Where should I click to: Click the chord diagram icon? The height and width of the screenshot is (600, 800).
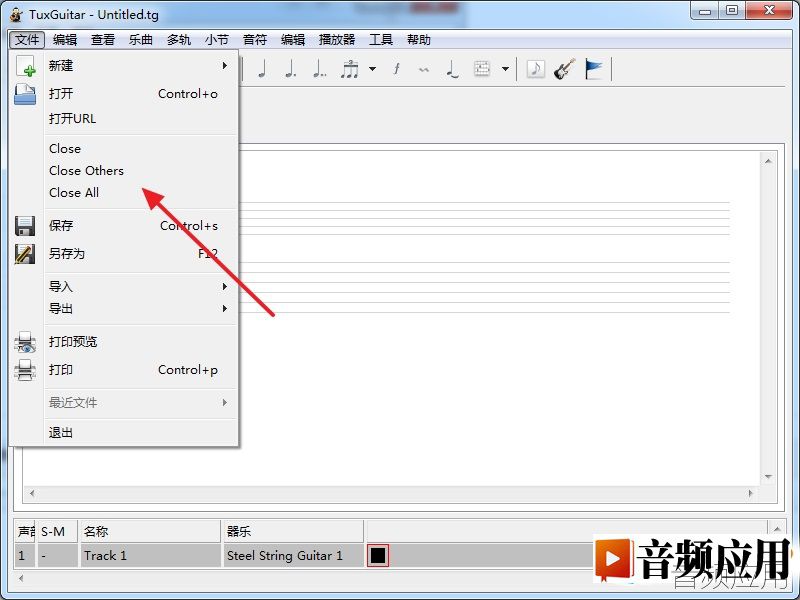tap(482, 68)
